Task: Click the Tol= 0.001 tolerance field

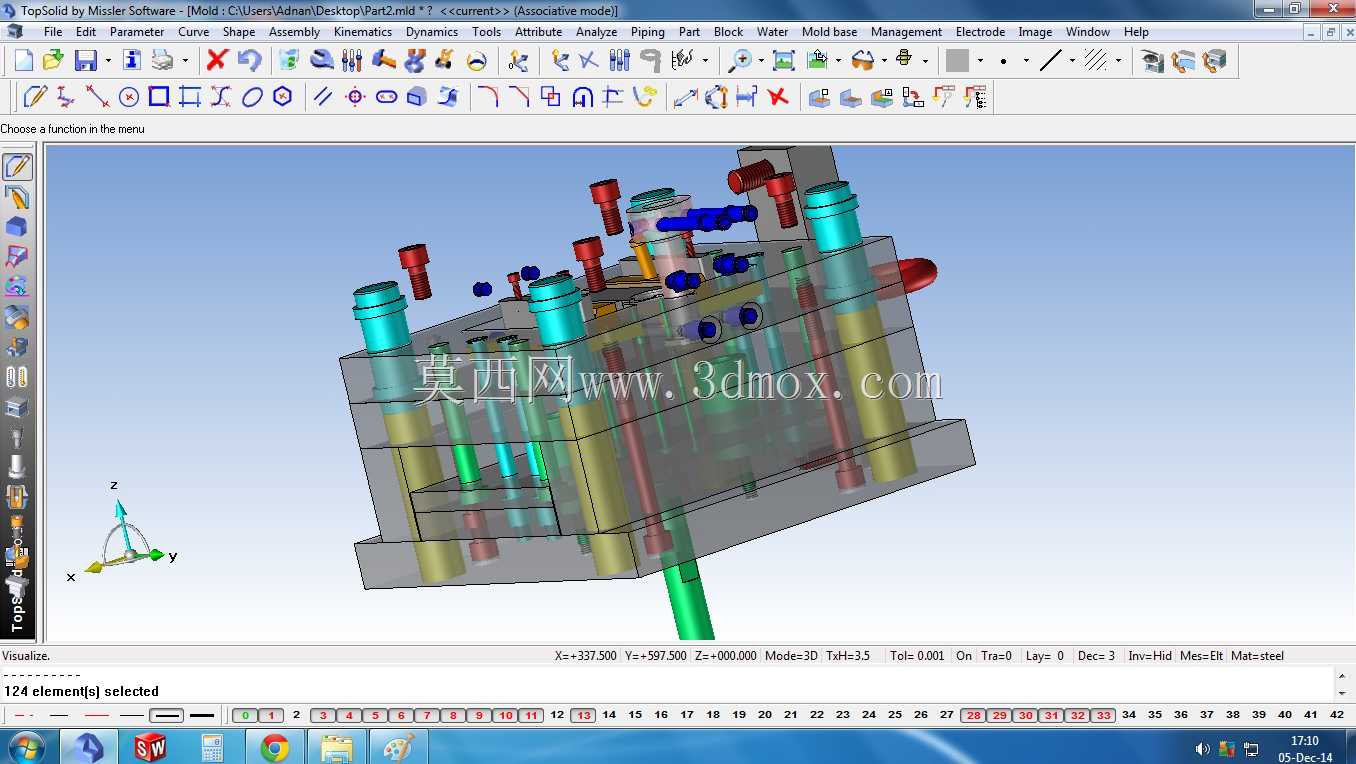Action: tap(917, 656)
